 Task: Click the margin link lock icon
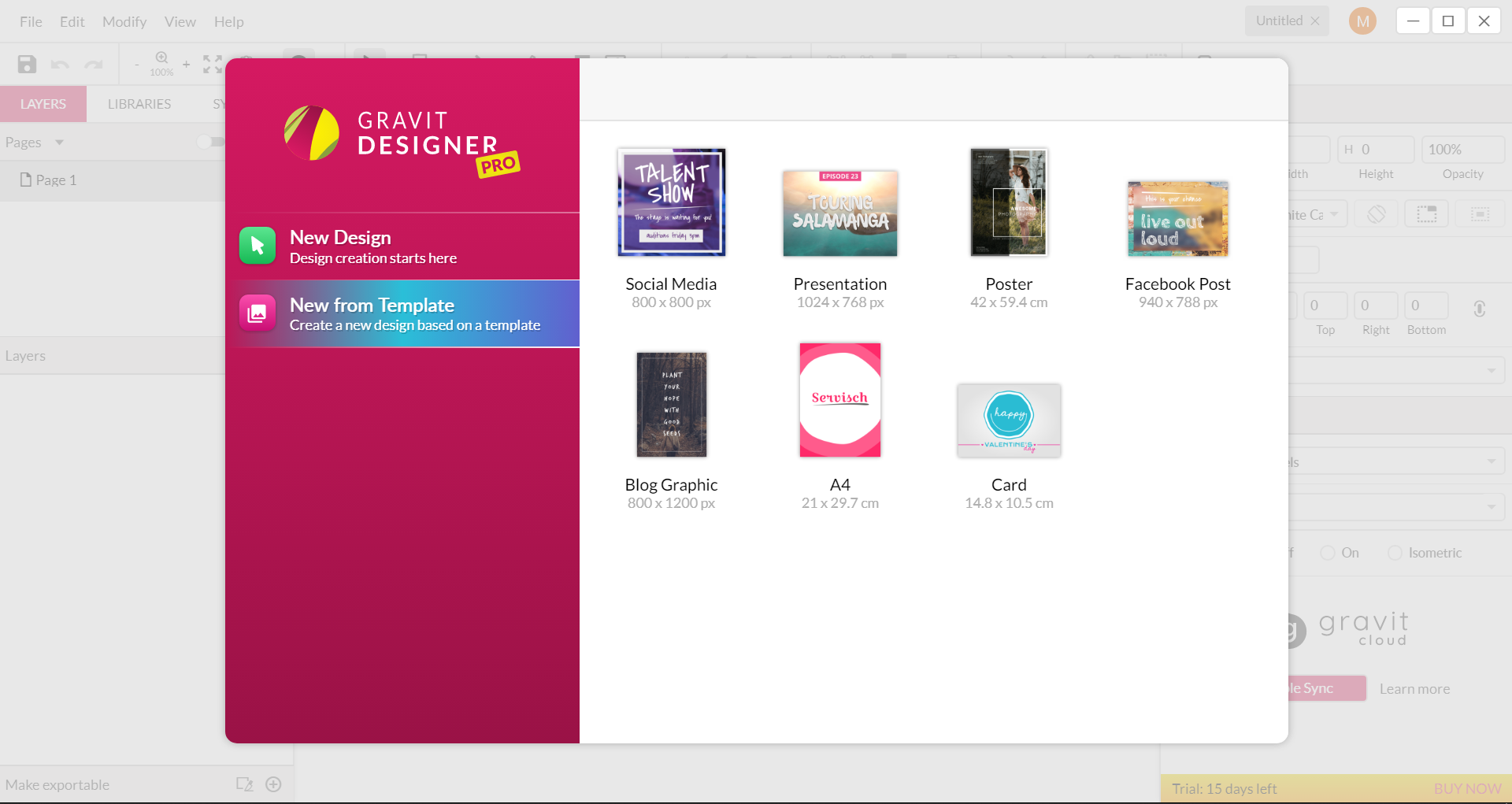coord(1480,309)
